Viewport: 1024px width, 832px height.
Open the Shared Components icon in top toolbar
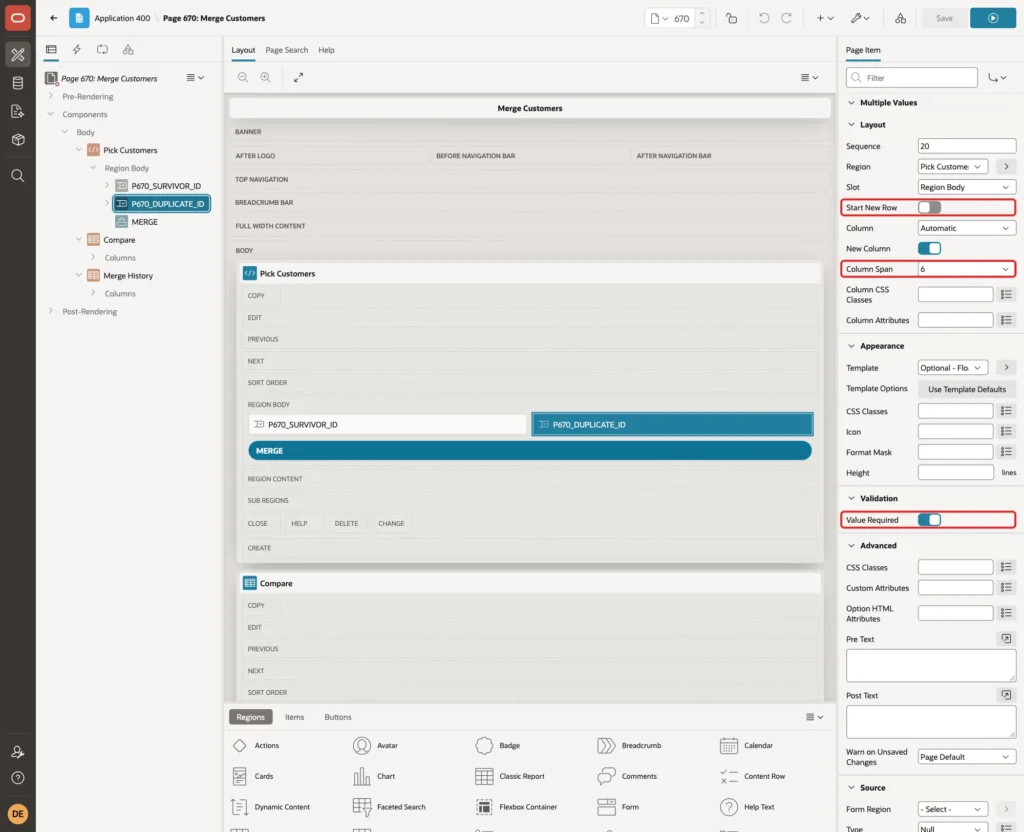901,18
